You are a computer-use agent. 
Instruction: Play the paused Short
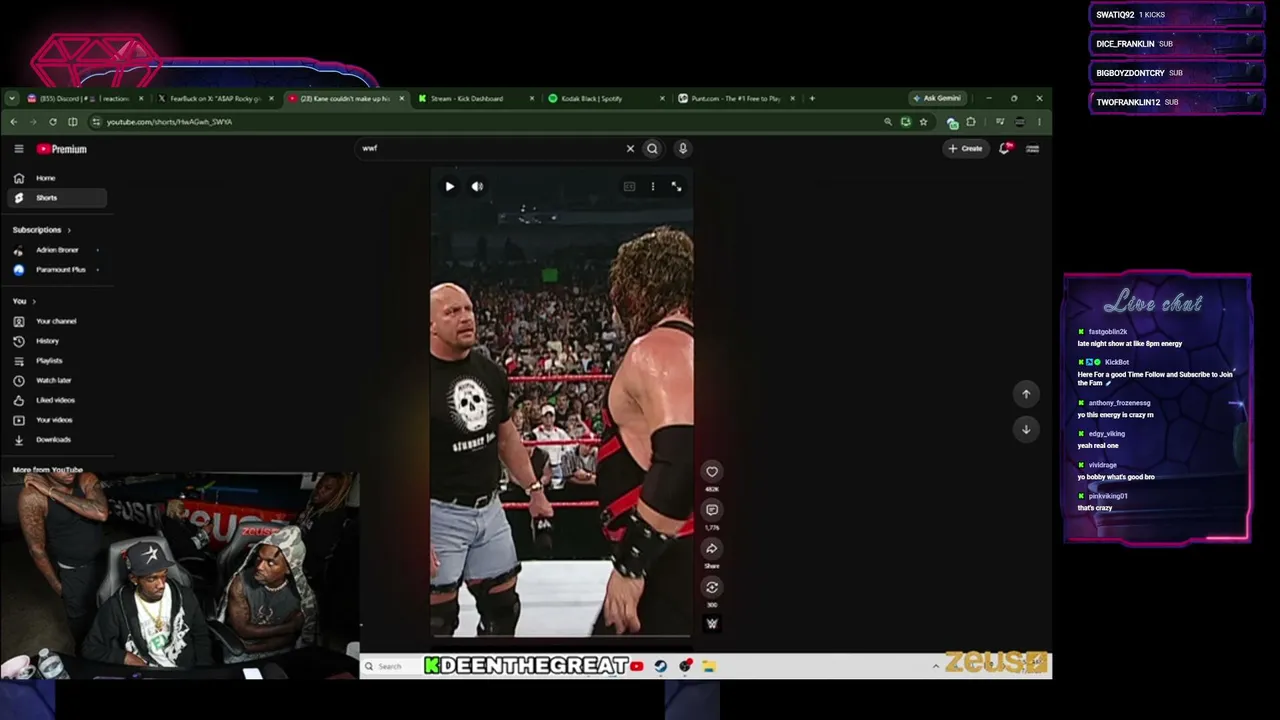[x=449, y=186]
